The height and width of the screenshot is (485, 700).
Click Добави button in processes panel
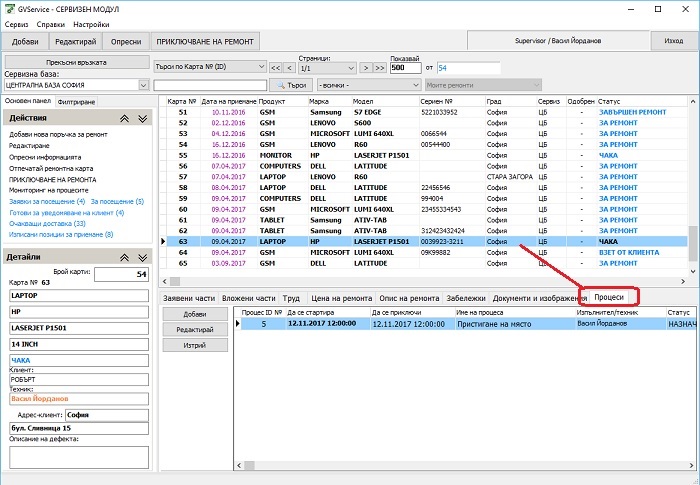pos(195,314)
